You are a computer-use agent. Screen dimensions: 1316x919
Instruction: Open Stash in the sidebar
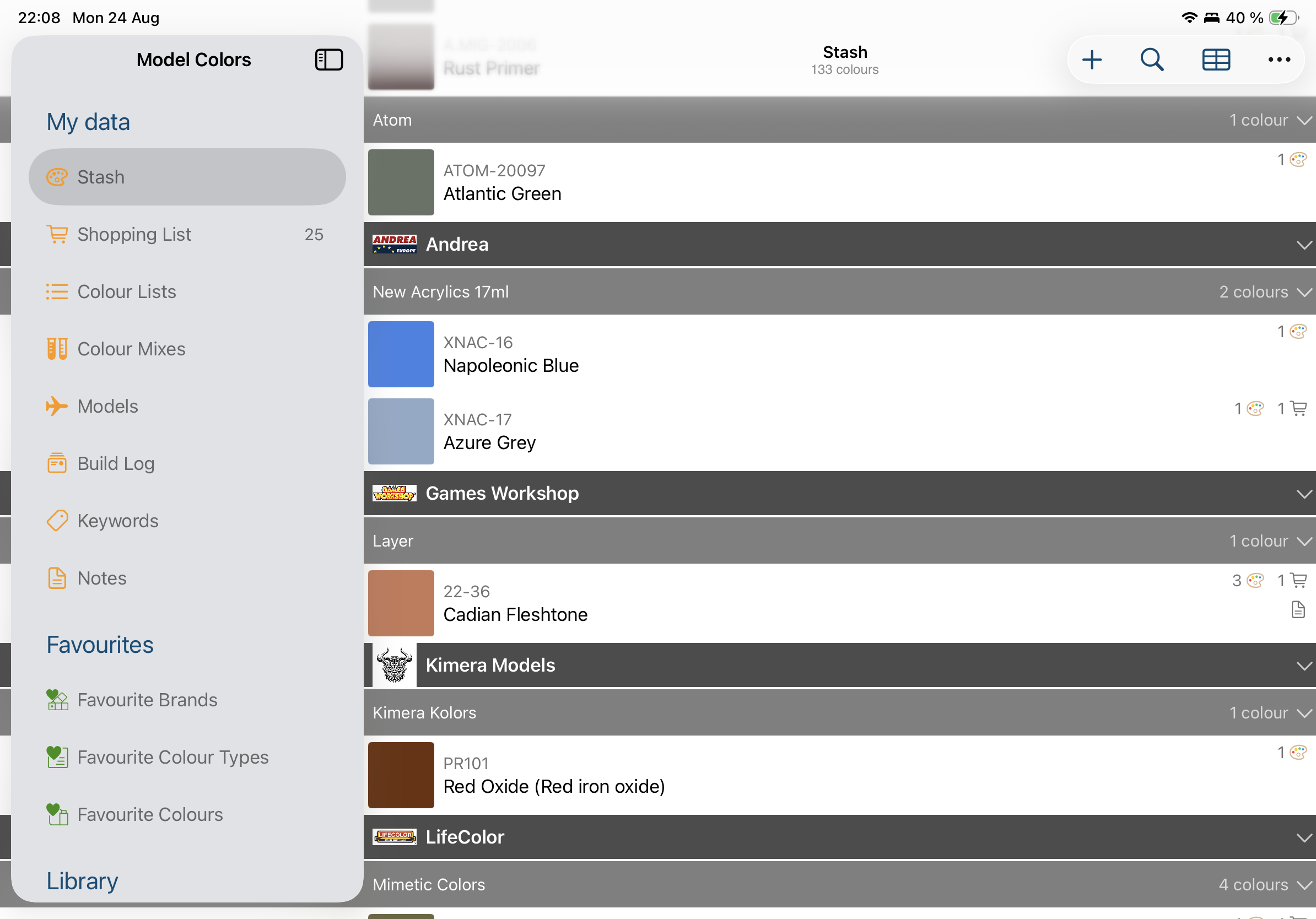click(187, 177)
